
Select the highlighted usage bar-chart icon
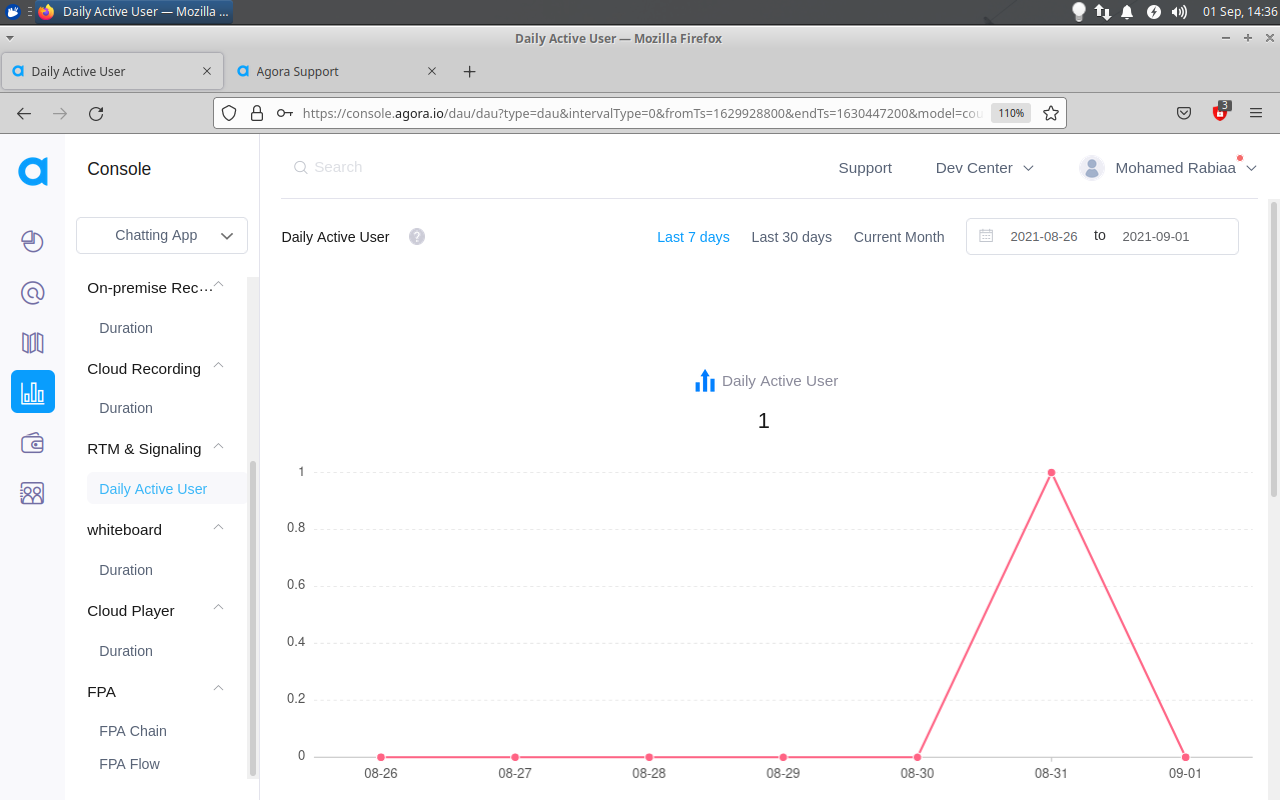pyautogui.click(x=32, y=391)
